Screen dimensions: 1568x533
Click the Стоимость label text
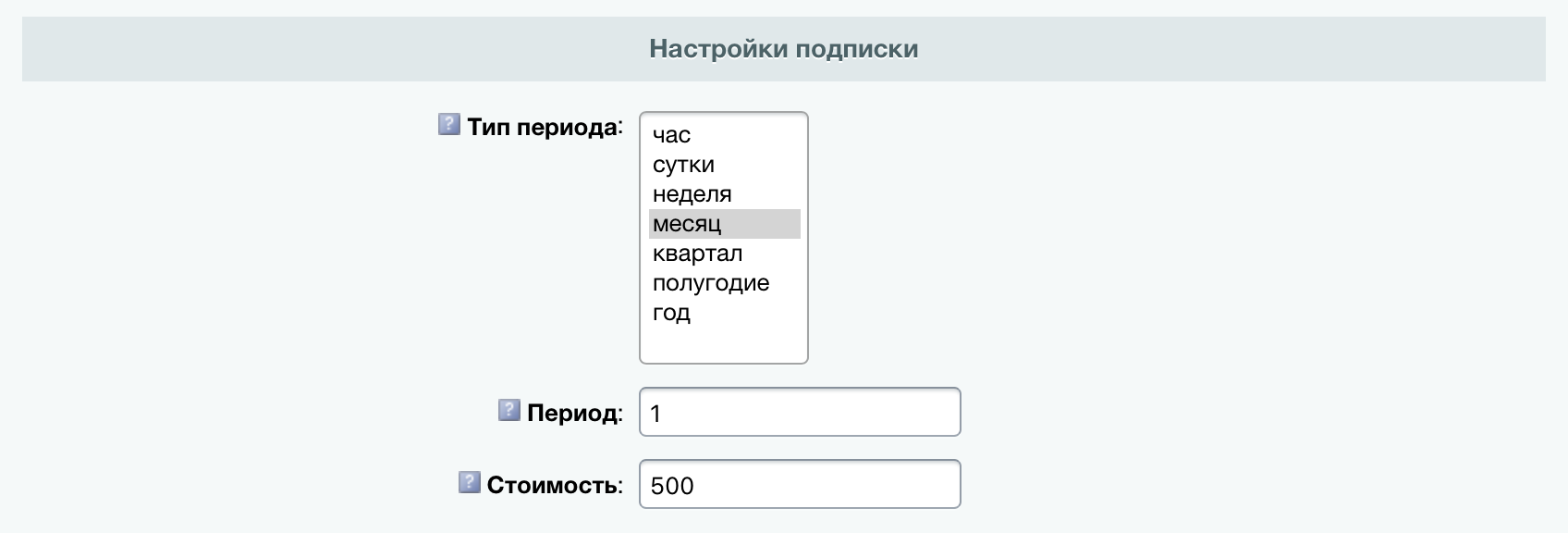coord(552,485)
